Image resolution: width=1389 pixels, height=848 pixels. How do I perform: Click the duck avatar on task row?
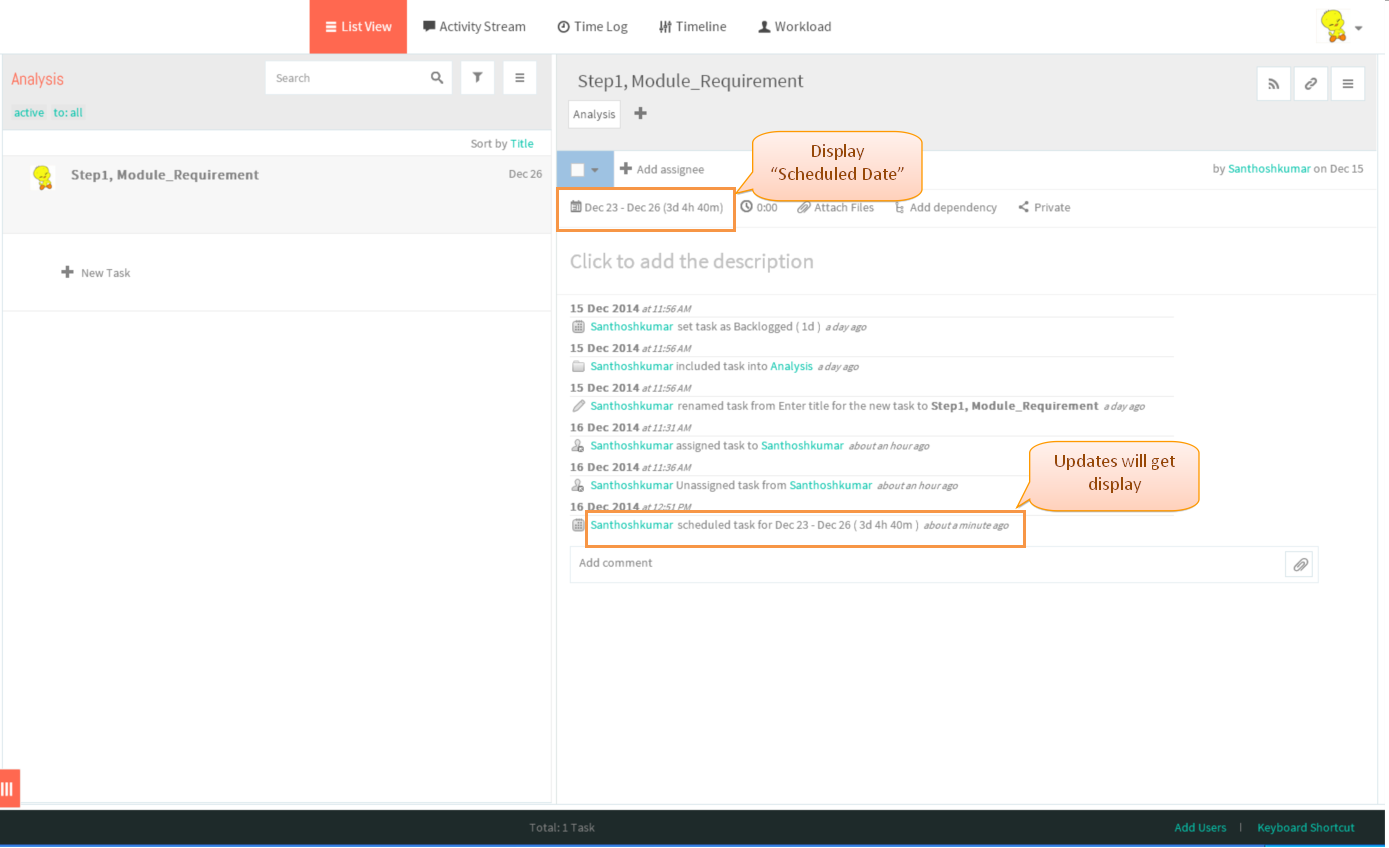[42, 177]
